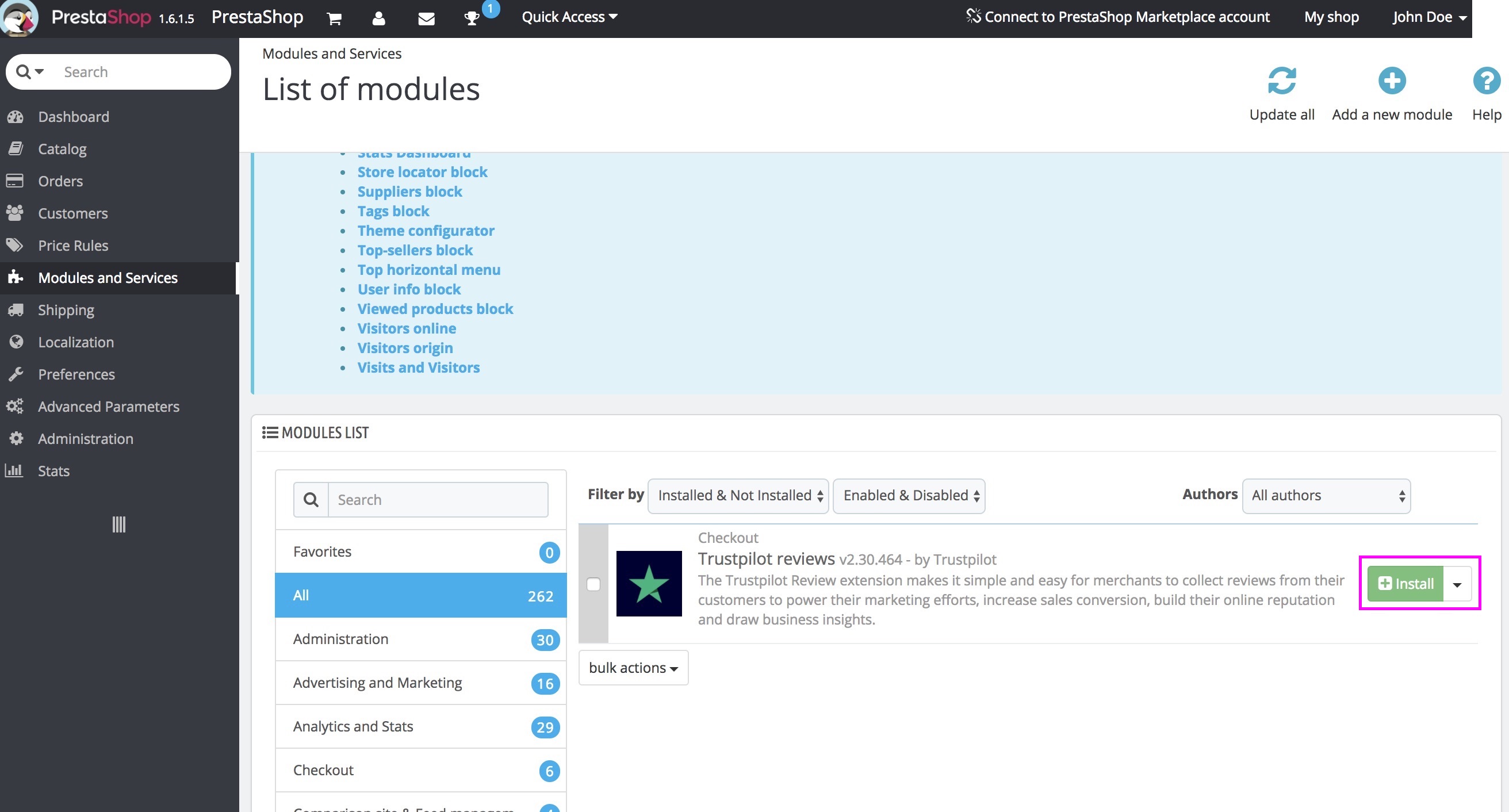
Task: Open the User info block link
Action: 409,289
